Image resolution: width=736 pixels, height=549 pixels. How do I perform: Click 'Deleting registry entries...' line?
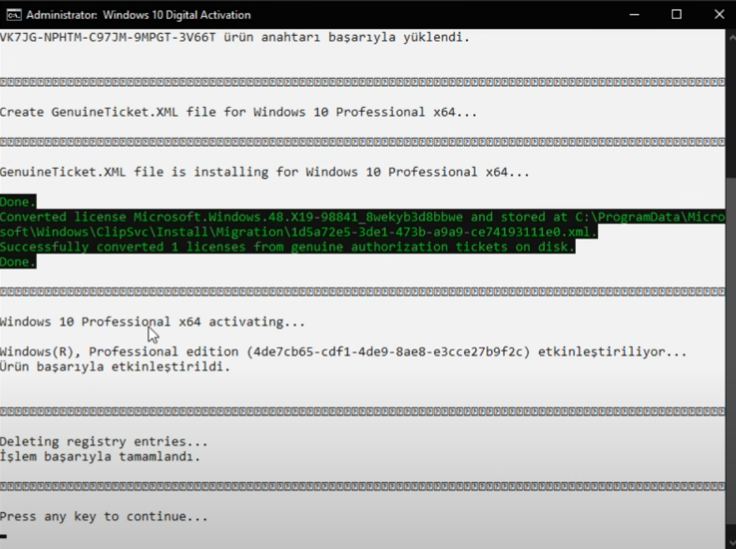(104, 442)
